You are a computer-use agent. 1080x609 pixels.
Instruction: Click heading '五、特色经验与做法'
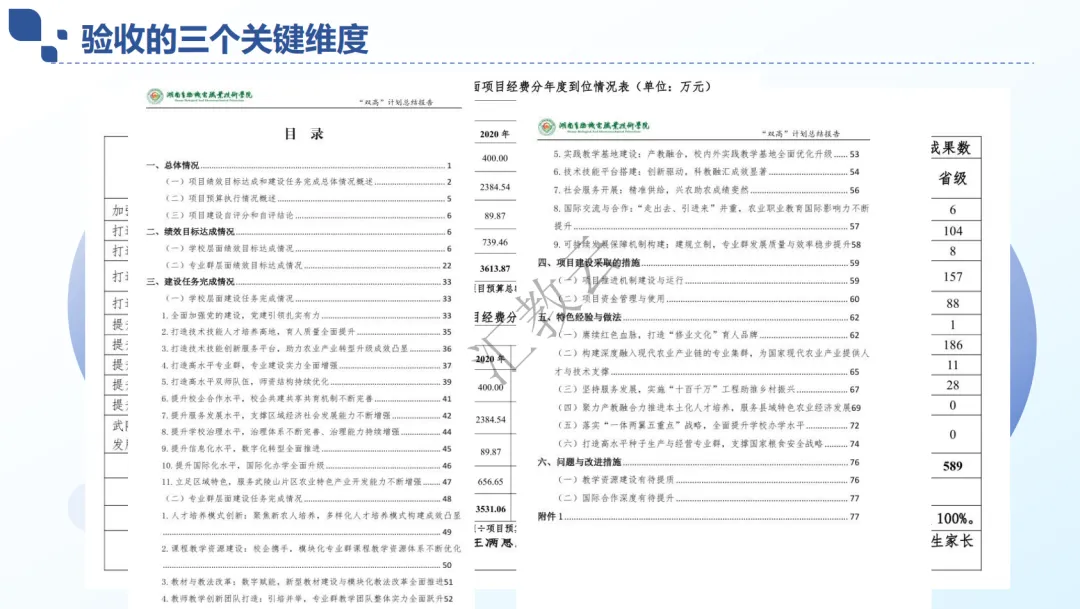698,318
